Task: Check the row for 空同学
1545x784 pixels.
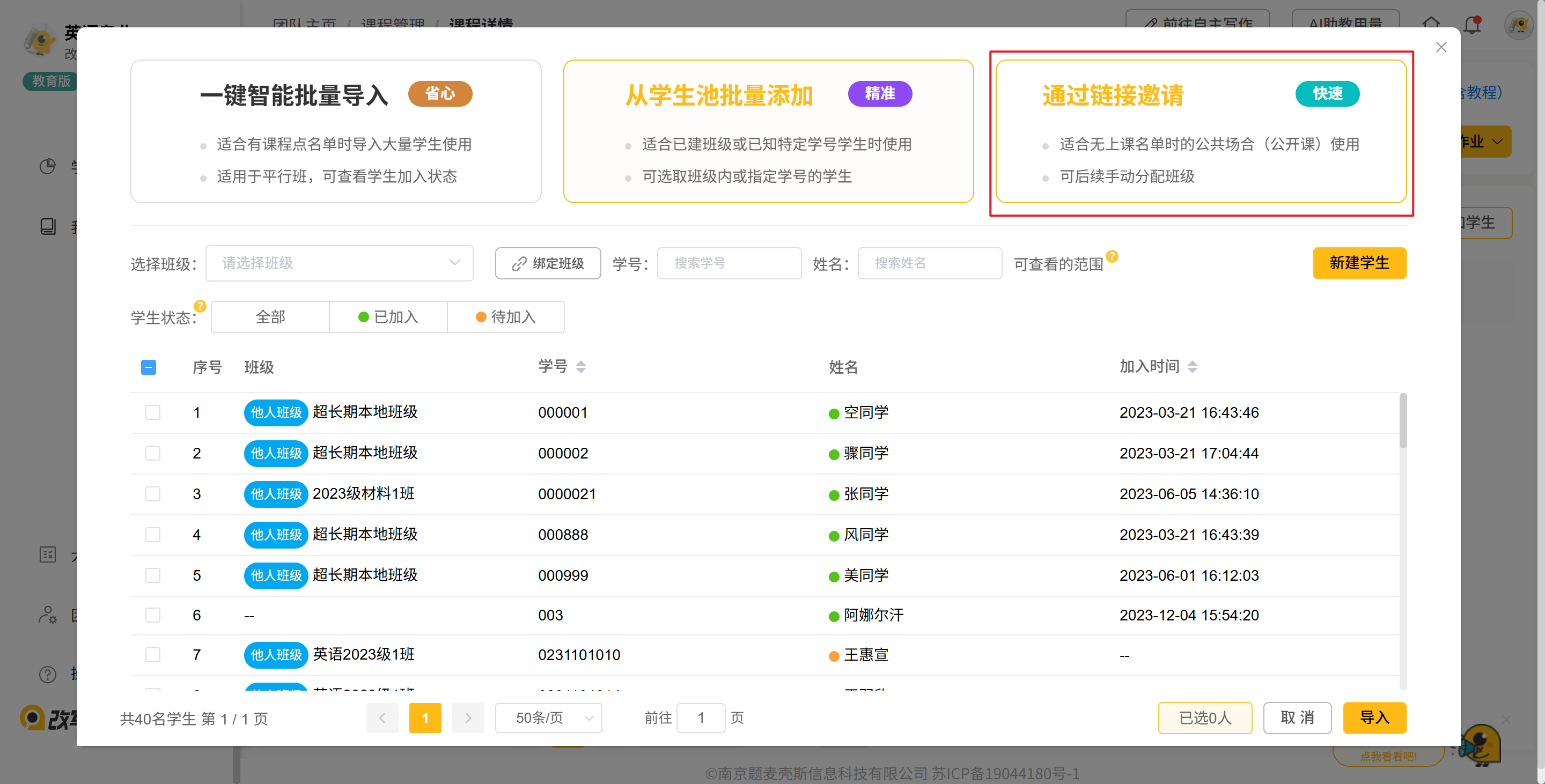Action: click(x=153, y=412)
